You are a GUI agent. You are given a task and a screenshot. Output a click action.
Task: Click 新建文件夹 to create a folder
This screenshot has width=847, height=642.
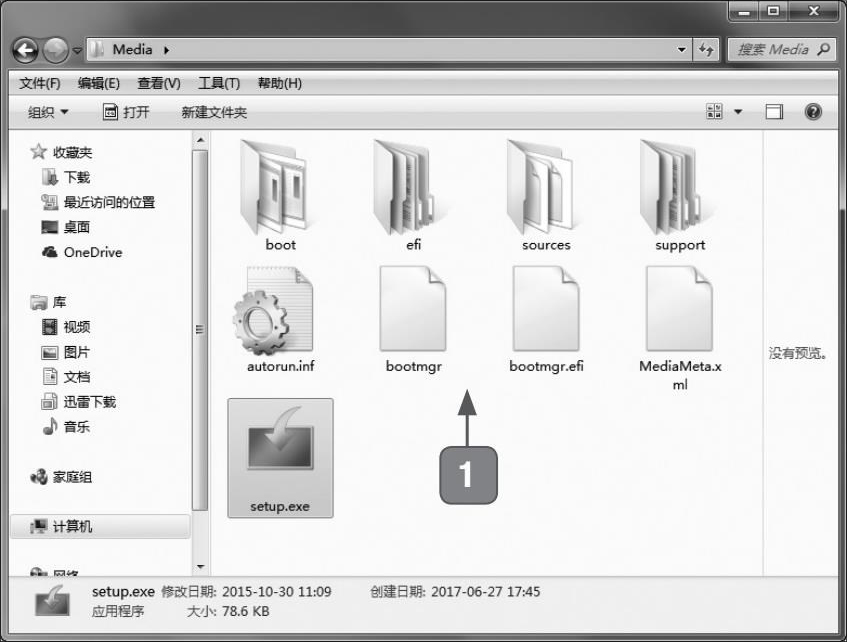tap(214, 112)
